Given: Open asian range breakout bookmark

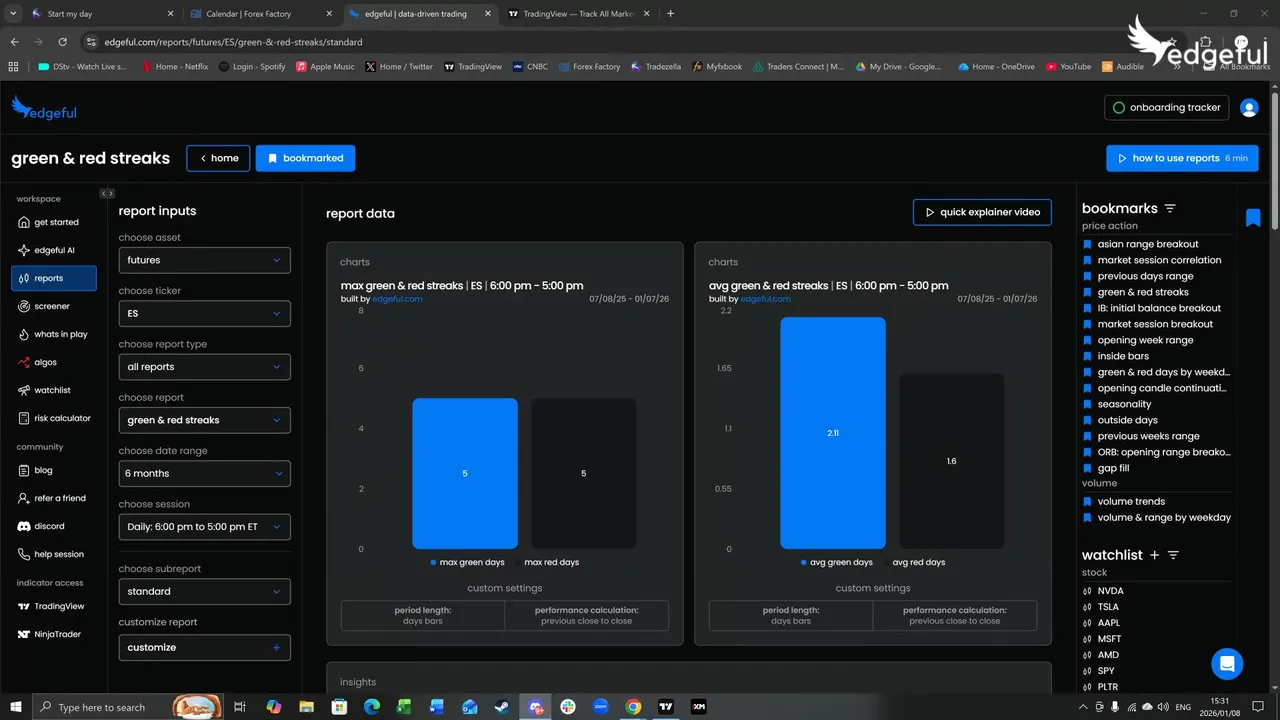Looking at the screenshot, I should 1148,244.
